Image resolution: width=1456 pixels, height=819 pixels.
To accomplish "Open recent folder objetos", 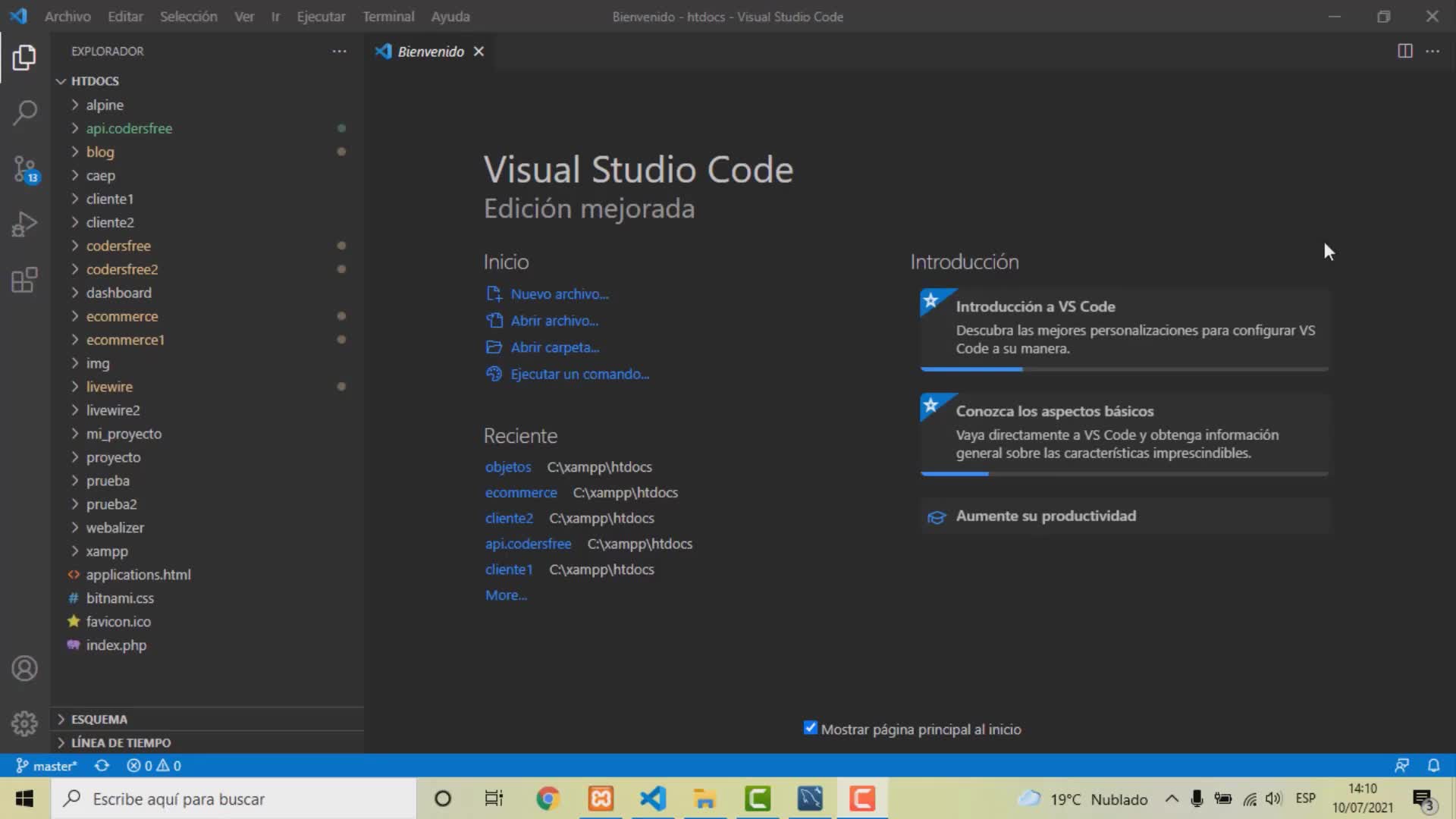I will [x=508, y=467].
